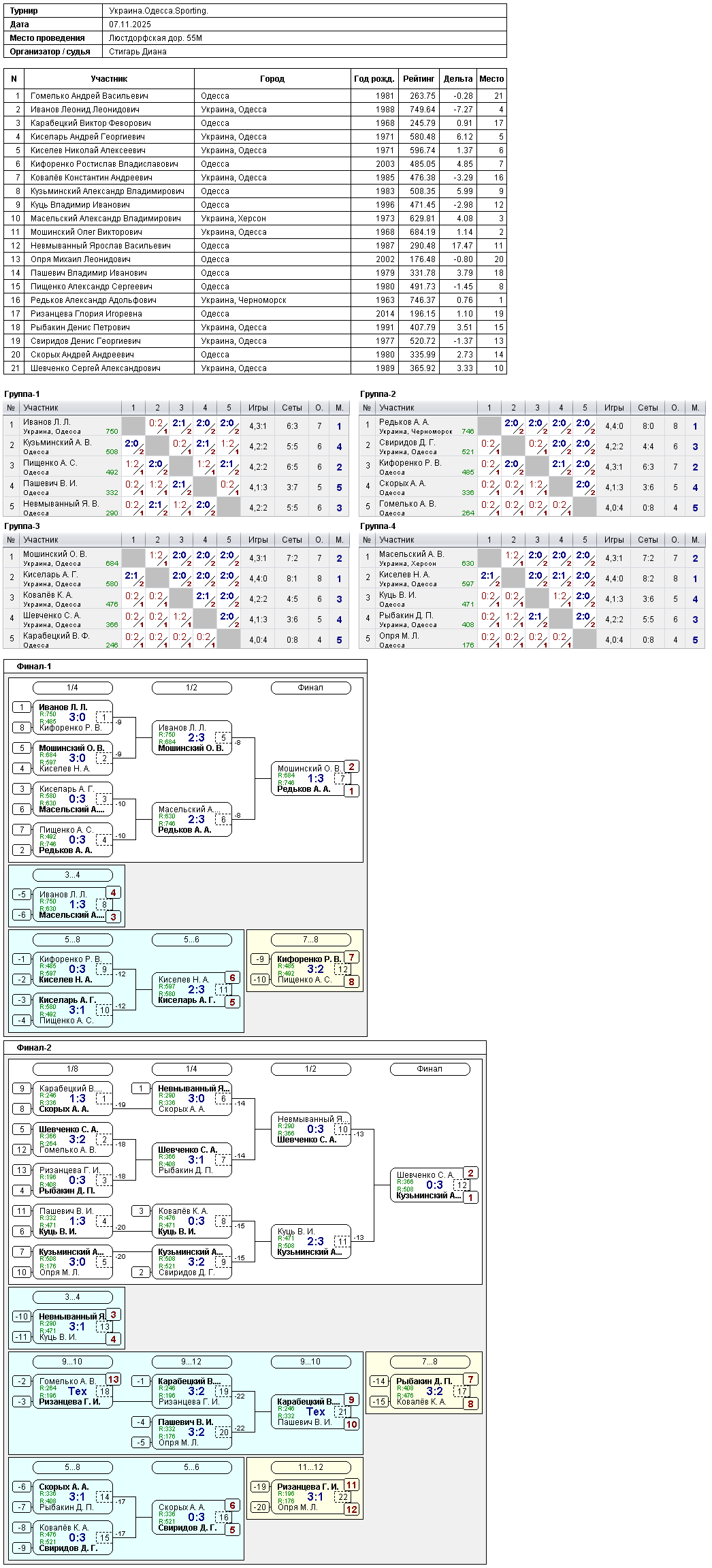Click seed box 9 beside Карабецкий in 1/8
712x1568 pixels.
coord(22,1089)
